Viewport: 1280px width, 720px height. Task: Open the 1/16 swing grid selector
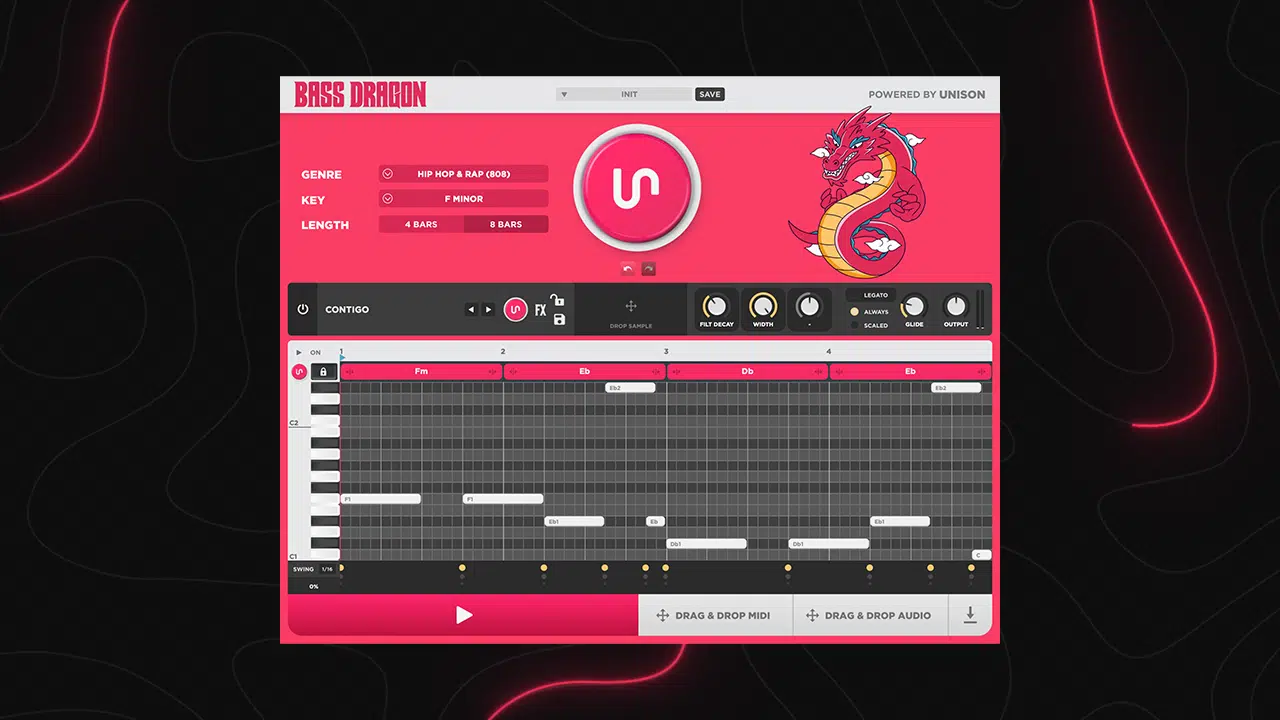(327, 569)
